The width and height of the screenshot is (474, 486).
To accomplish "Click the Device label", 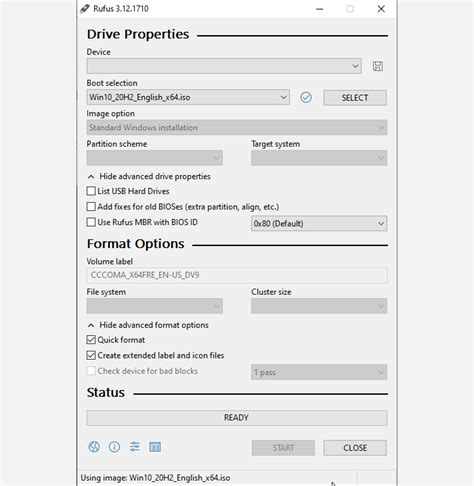I will pyautogui.click(x=99, y=52).
